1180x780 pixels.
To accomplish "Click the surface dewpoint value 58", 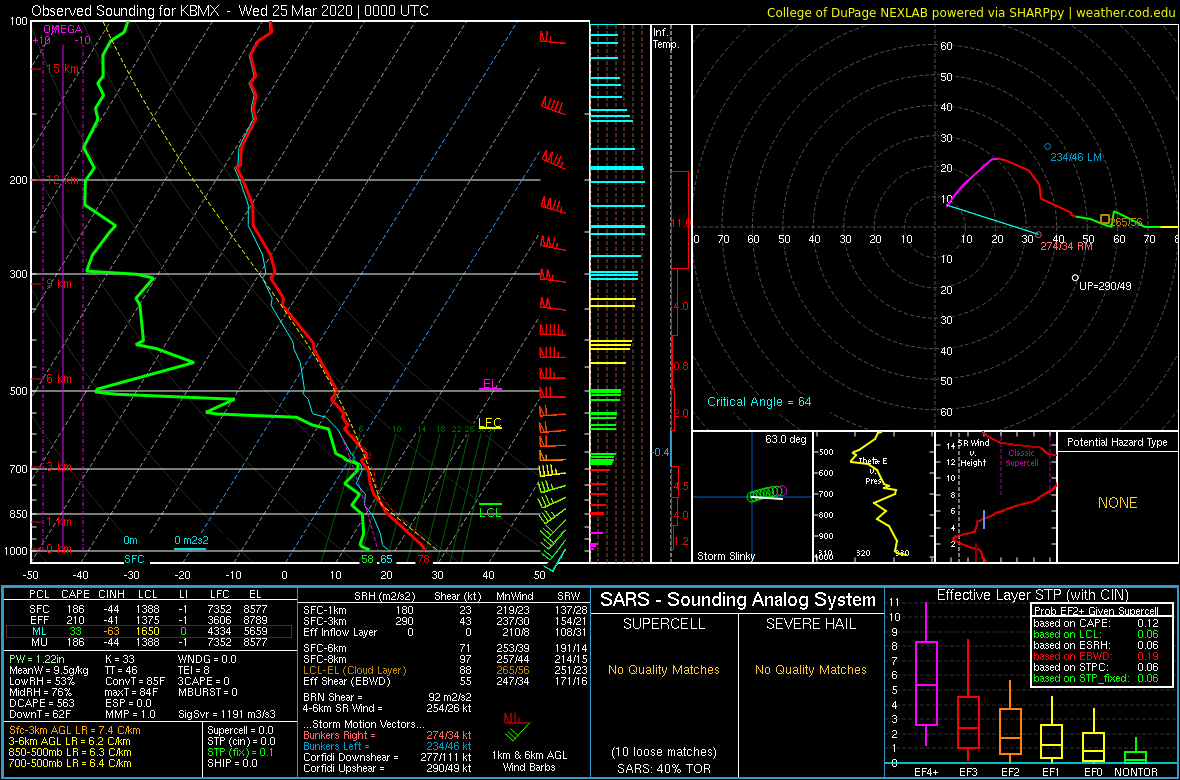I will 367,559.
